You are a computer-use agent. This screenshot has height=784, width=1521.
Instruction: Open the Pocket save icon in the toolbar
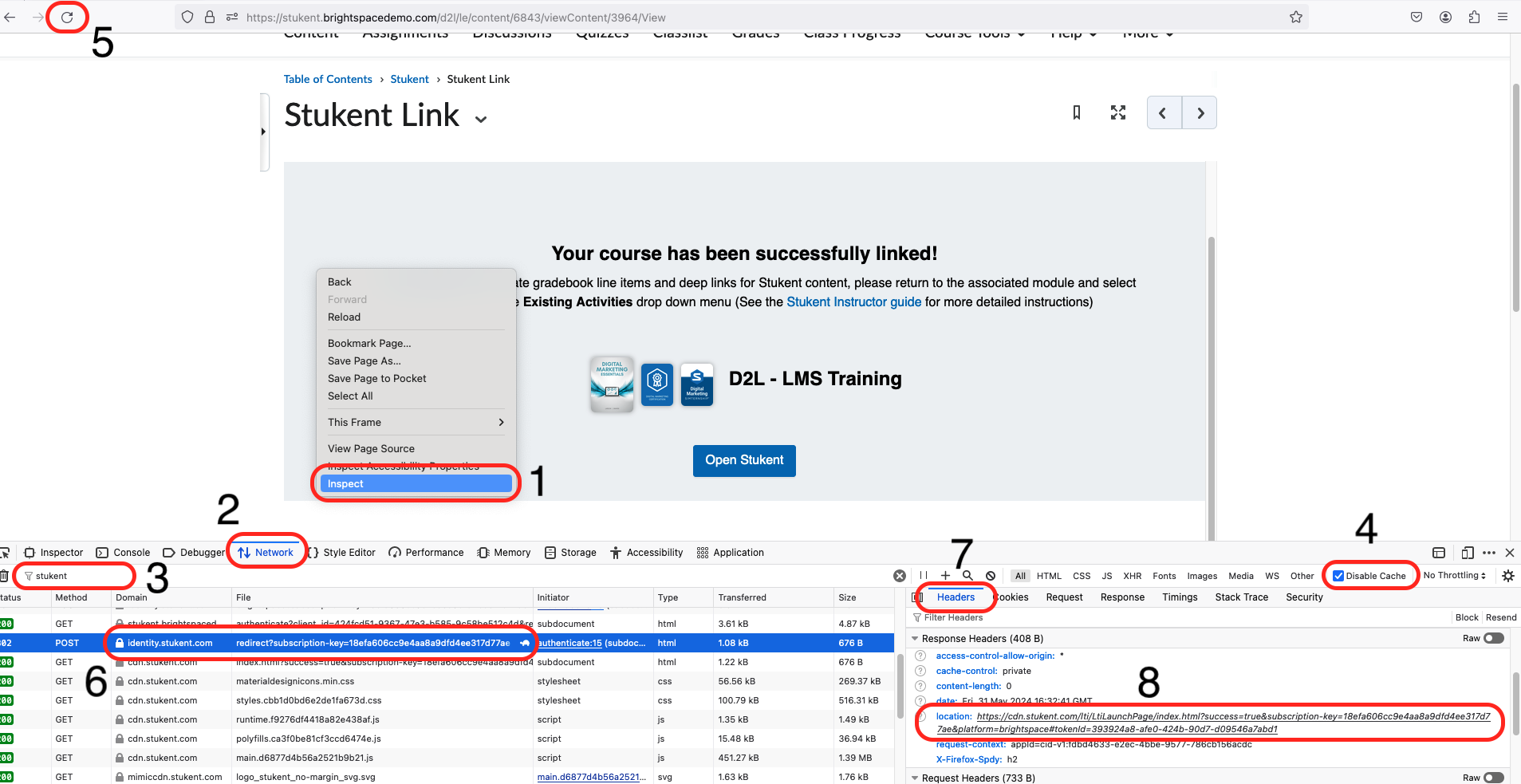(x=1417, y=17)
